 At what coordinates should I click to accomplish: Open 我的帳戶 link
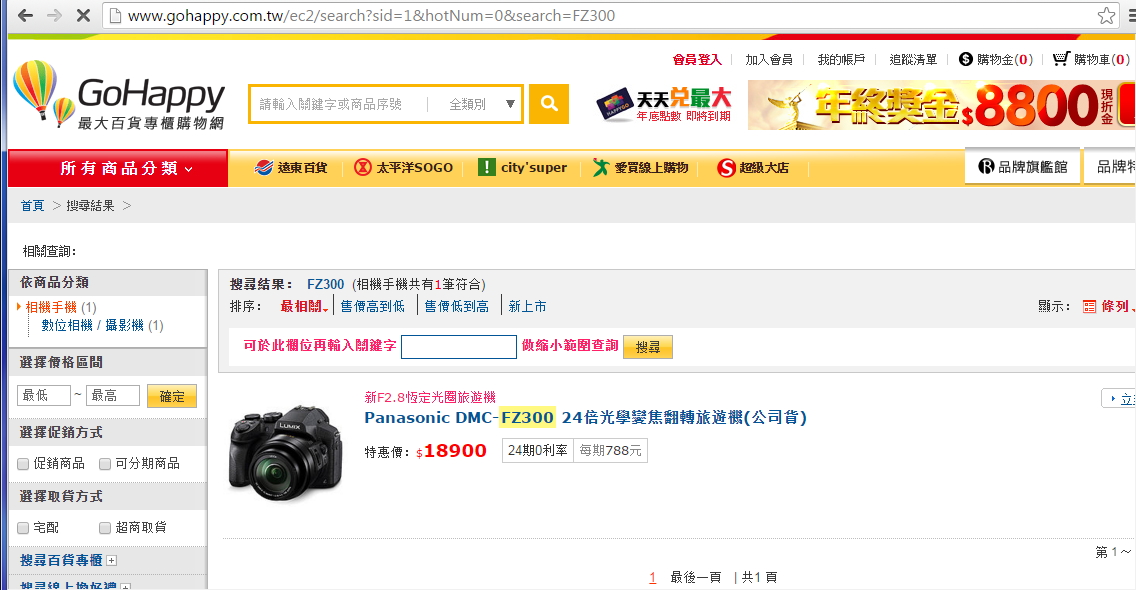(x=841, y=59)
